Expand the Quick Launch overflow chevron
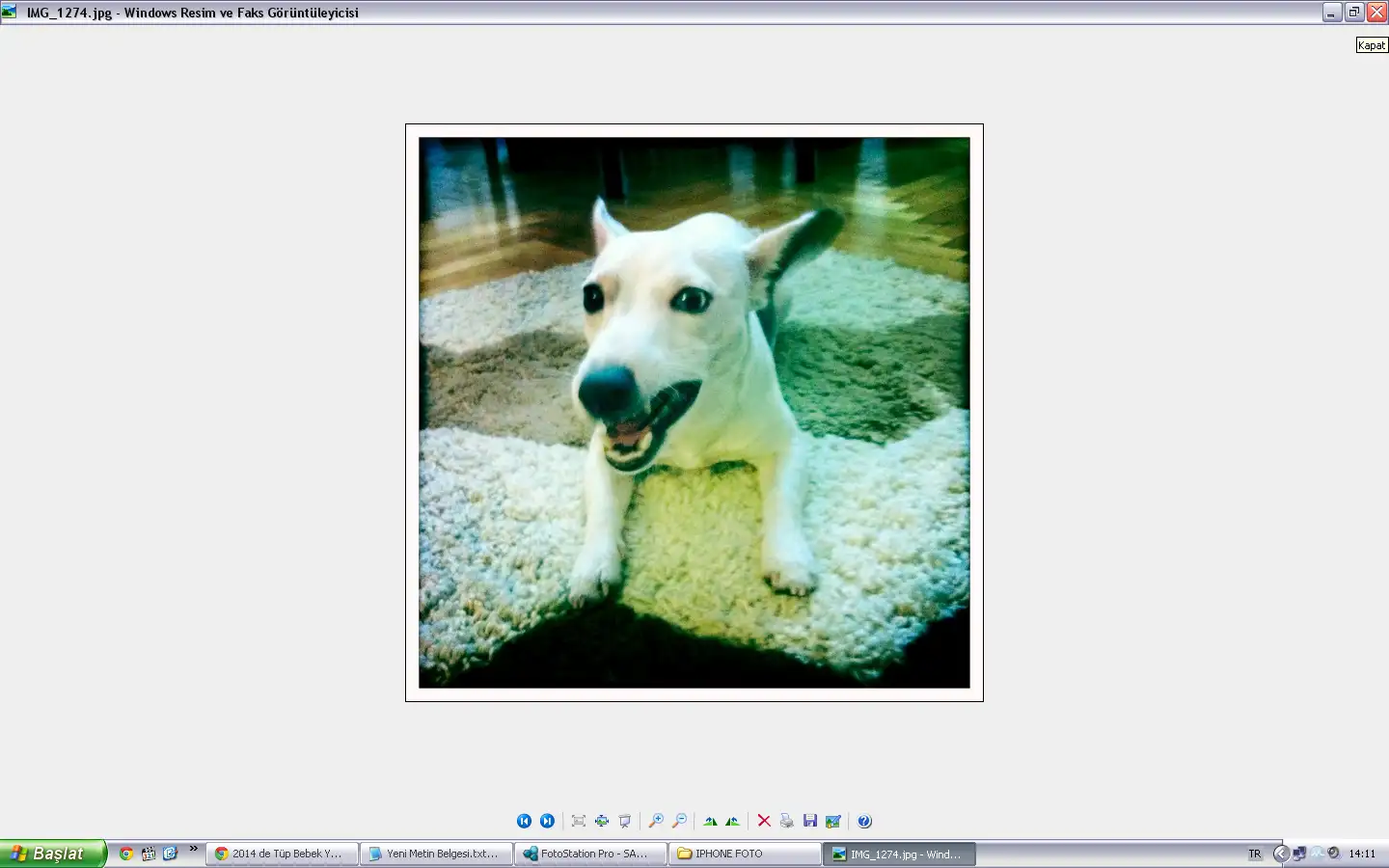Screen dimensions: 1389x868 (193, 850)
